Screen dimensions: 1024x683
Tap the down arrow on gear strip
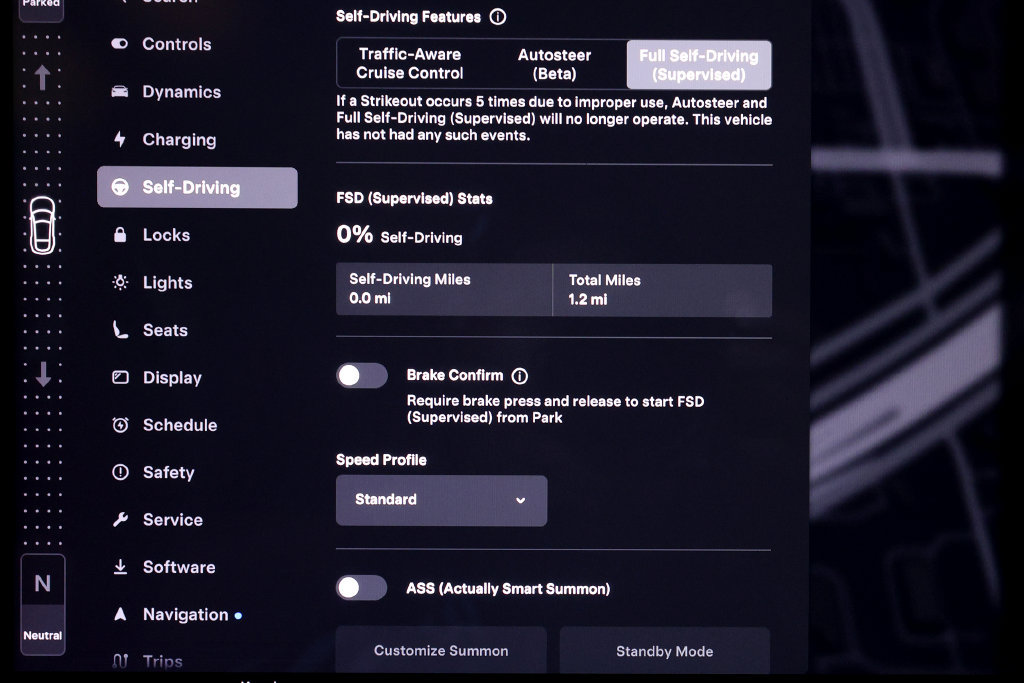point(43,374)
